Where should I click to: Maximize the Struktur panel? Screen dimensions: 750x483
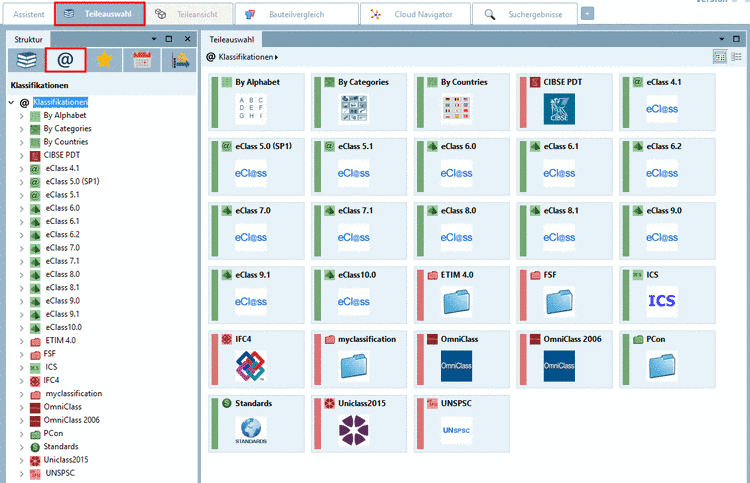click(x=169, y=39)
